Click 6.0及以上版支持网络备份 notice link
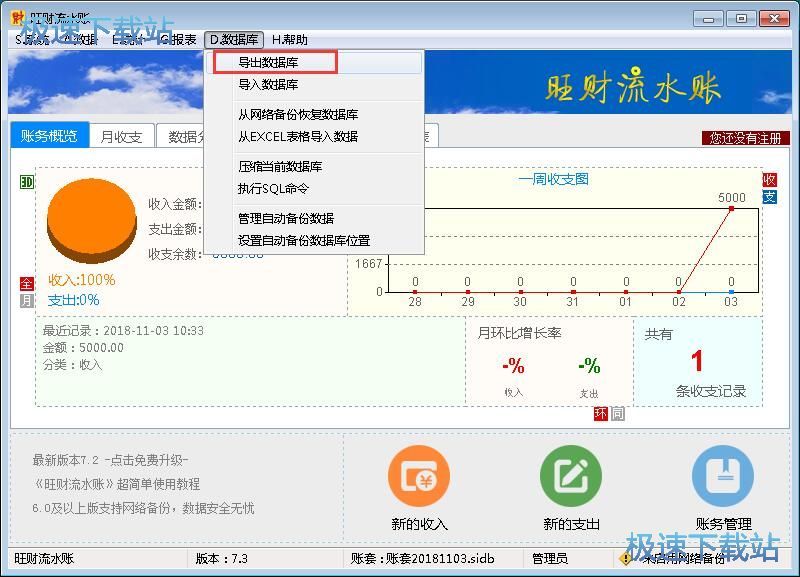 143,508
